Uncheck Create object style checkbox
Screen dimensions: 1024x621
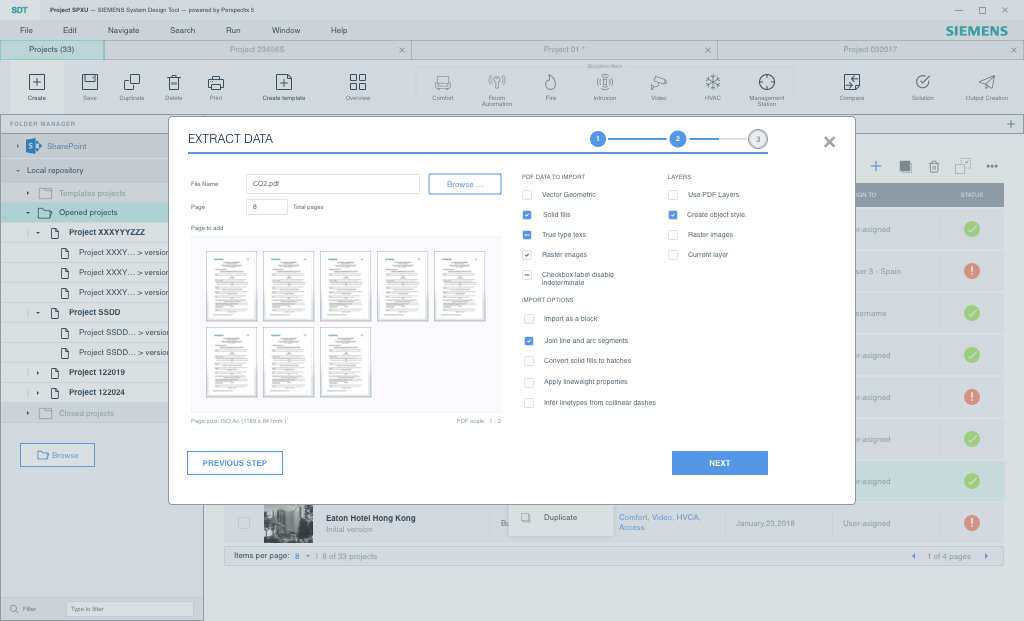click(x=673, y=215)
